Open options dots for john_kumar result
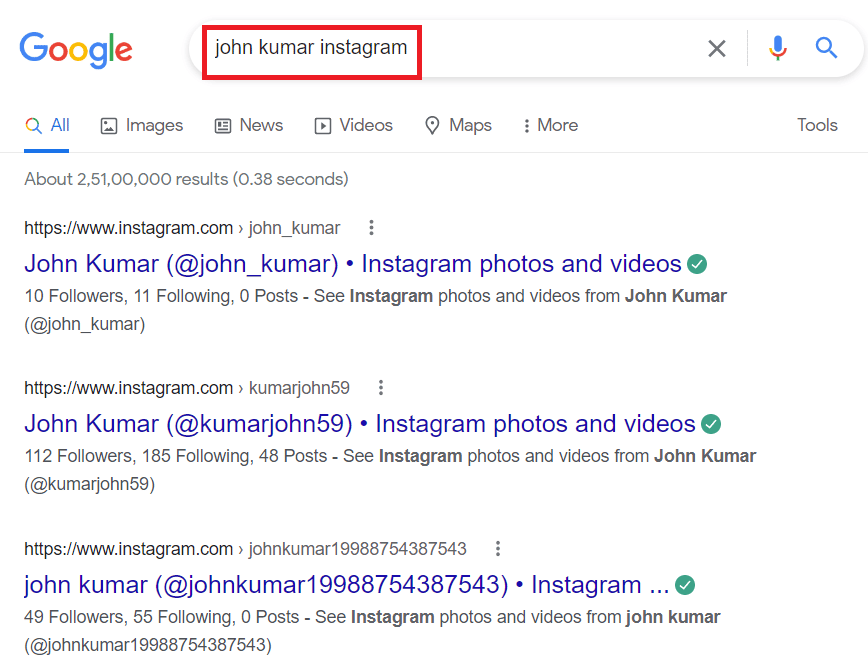The width and height of the screenshot is (868, 672). click(x=371, y=228)
